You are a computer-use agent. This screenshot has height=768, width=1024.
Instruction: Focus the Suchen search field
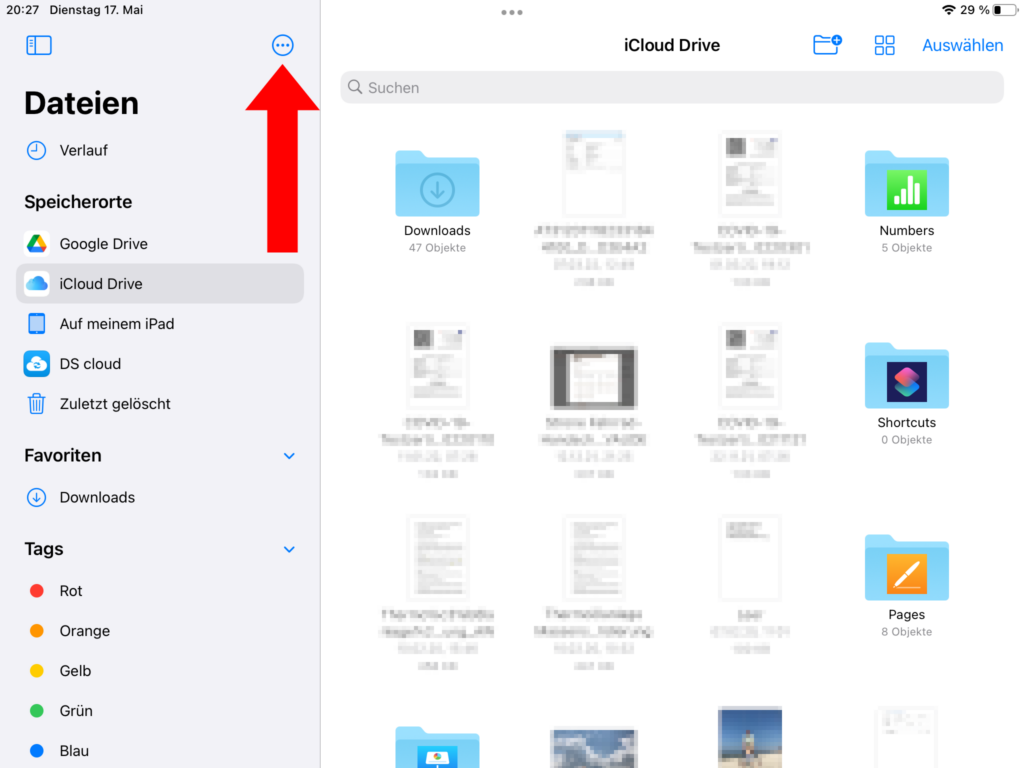click(x=671, y=88)
